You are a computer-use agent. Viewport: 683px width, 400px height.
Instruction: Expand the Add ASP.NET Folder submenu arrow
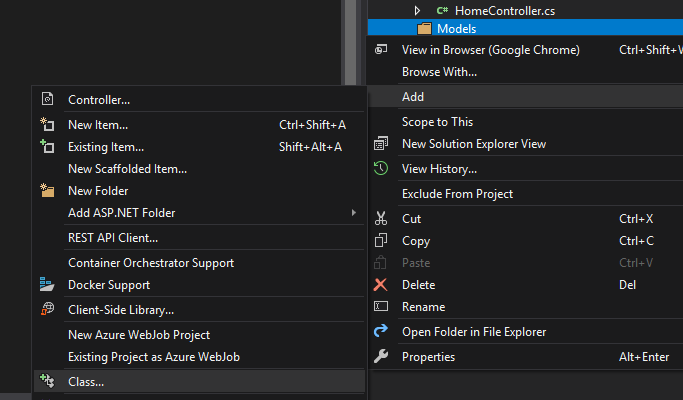[353, 213]
